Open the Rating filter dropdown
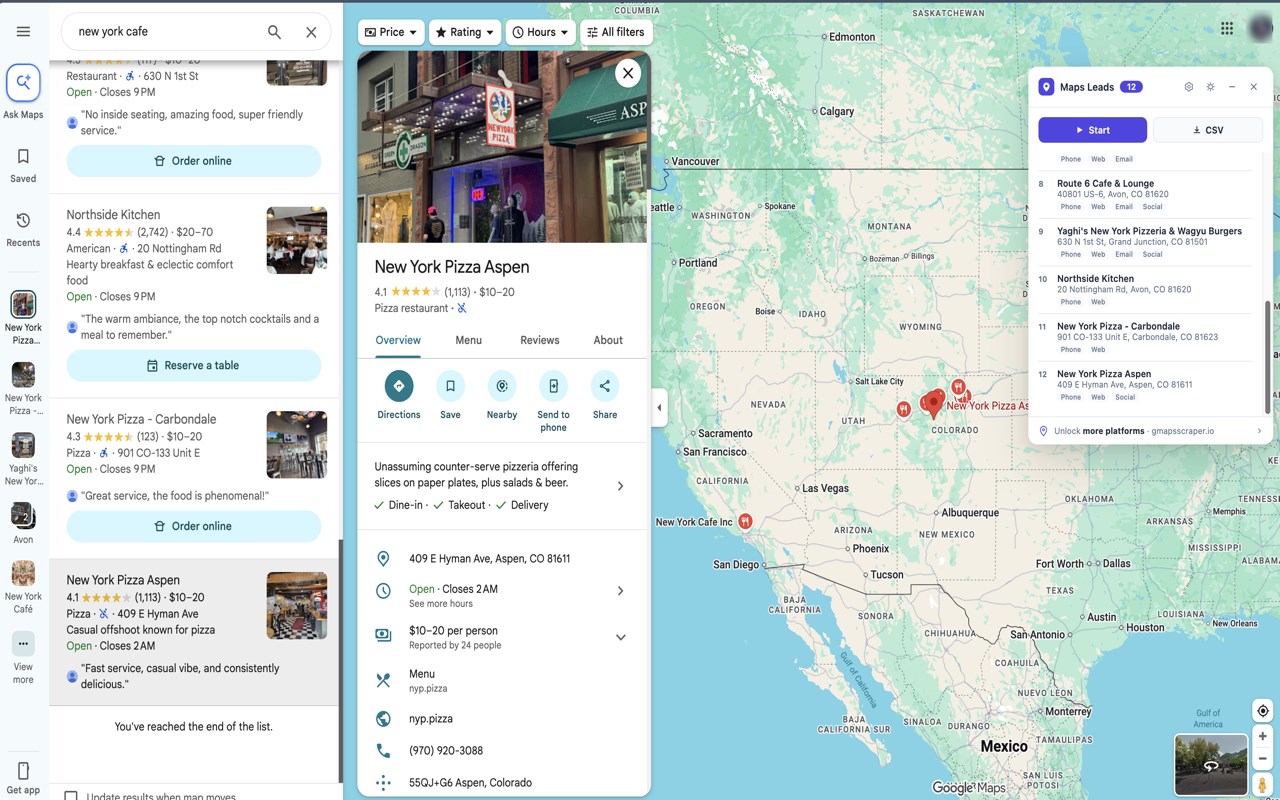This screenshot has width=1280, height=800. 465,32
